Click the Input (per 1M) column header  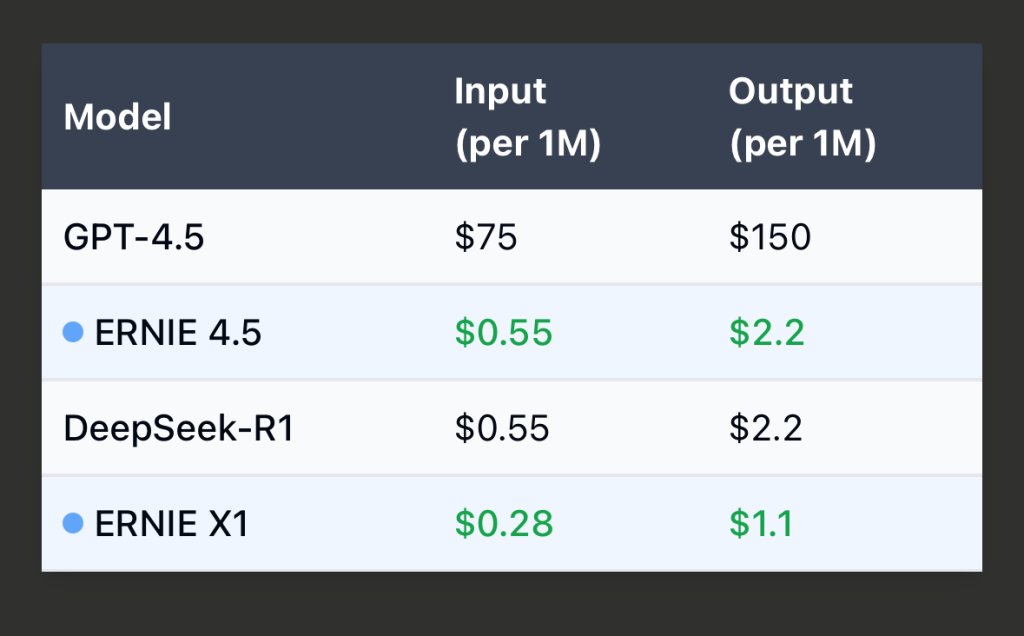pos(527,118)
